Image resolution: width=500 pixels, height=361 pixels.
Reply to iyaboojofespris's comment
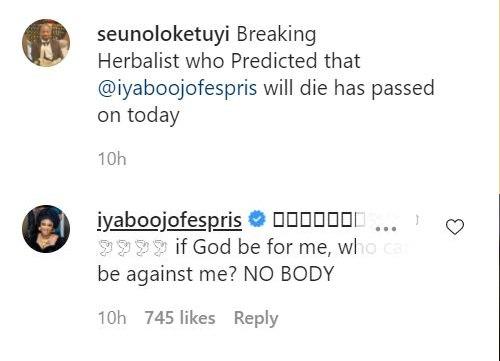pyautogui.click(x=256, y=318)
